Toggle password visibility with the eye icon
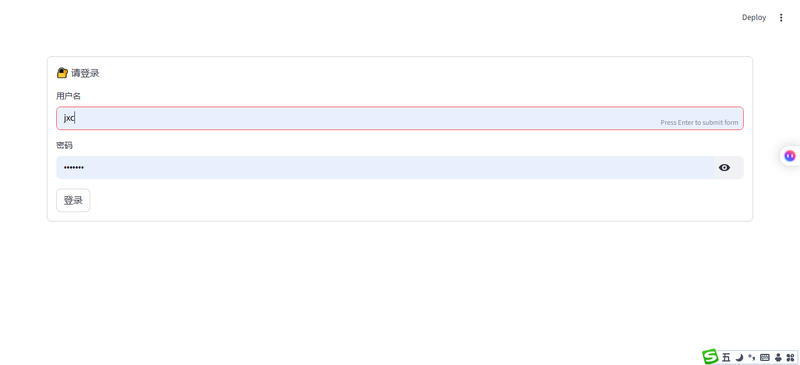 point(724,167)
